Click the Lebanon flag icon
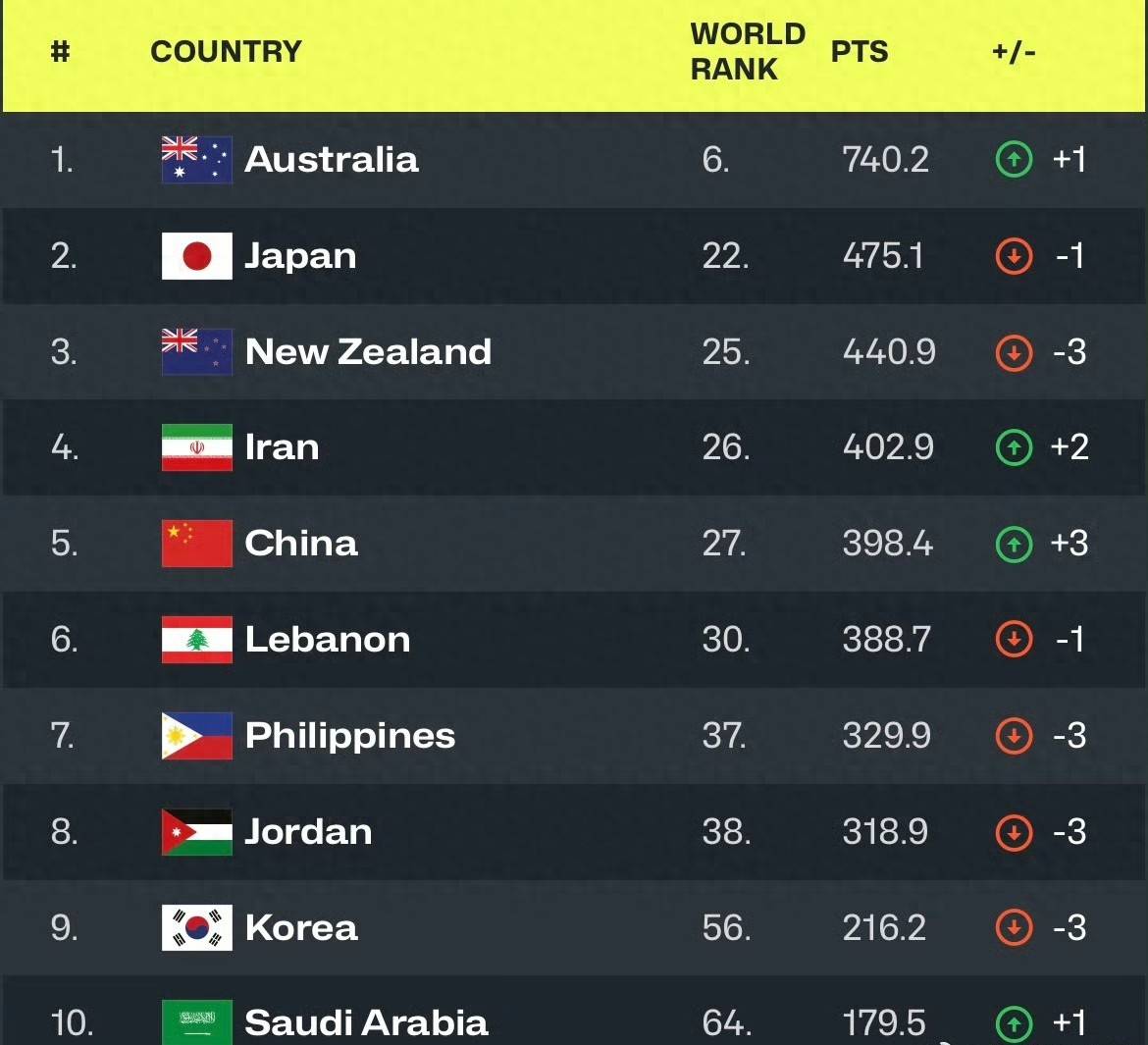This screenshot has height=1045, width=1148. point(196,640)
